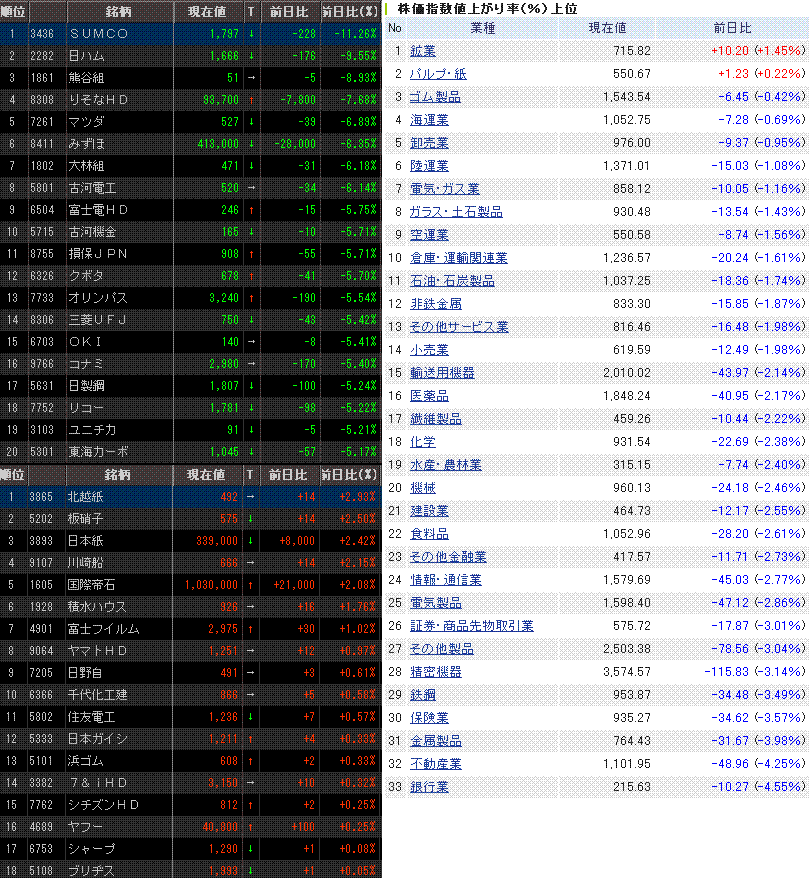Image resolution: width=809 pixels, height=878 pixels.
Task: Select the +2.93% percent change cell
Action: pyautogui.click(x=357, y=497)
